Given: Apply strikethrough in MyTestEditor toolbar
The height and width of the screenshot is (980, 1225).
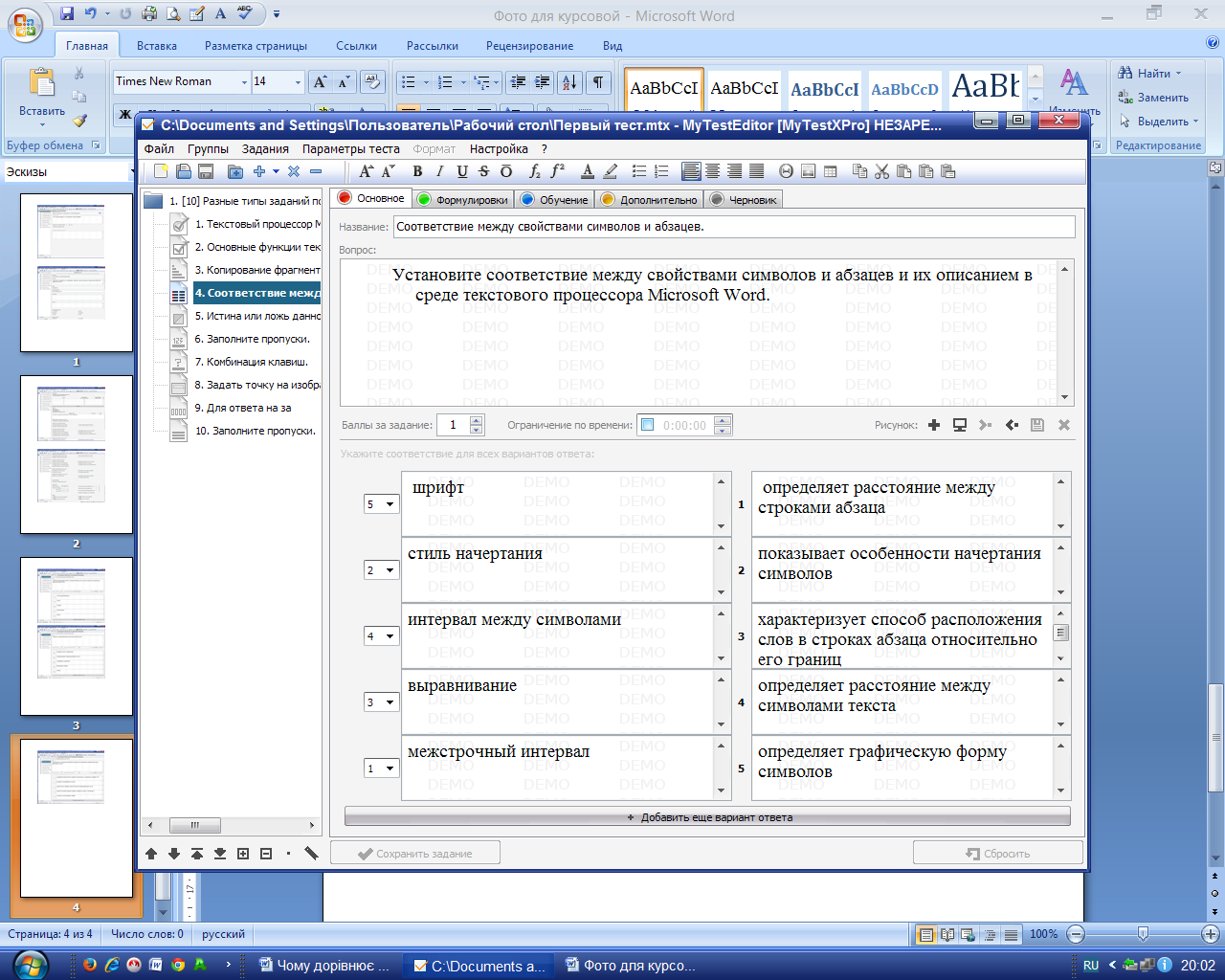Looking at the screenshot, I should [x=483, y=171].
